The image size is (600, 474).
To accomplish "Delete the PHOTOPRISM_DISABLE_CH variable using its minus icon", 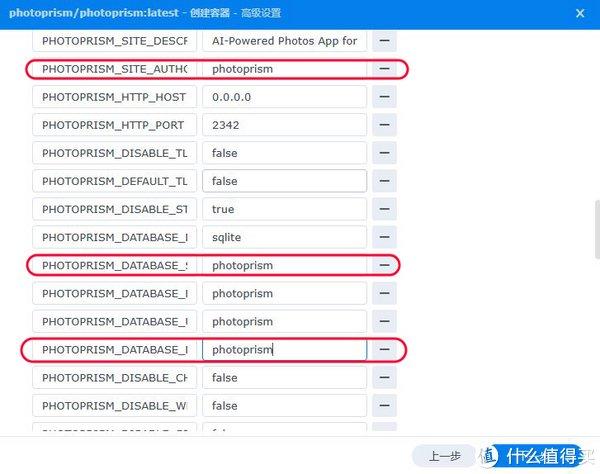I will [x=384, y=378].
